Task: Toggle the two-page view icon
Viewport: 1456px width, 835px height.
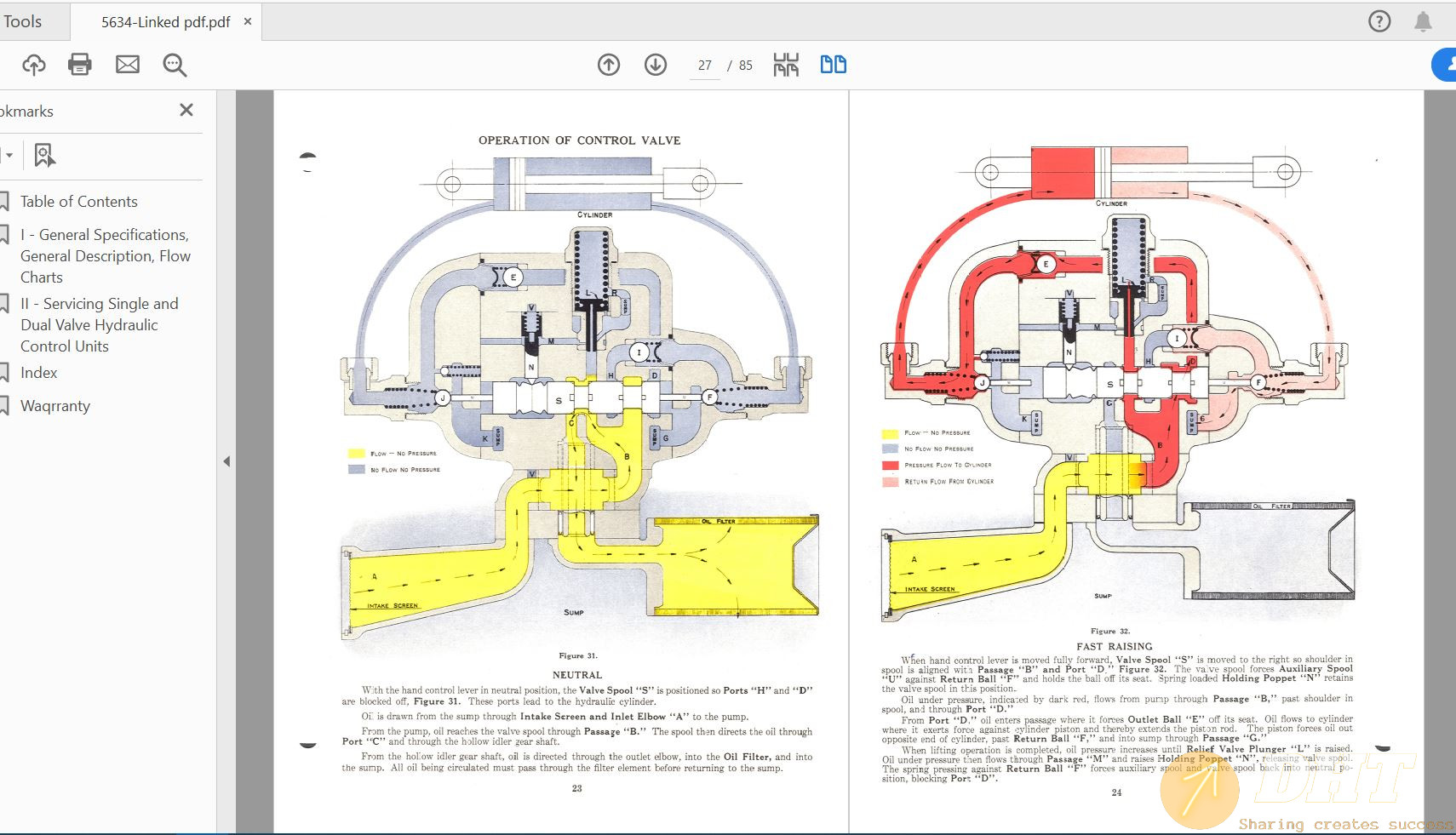Action: tap(833, 65)
